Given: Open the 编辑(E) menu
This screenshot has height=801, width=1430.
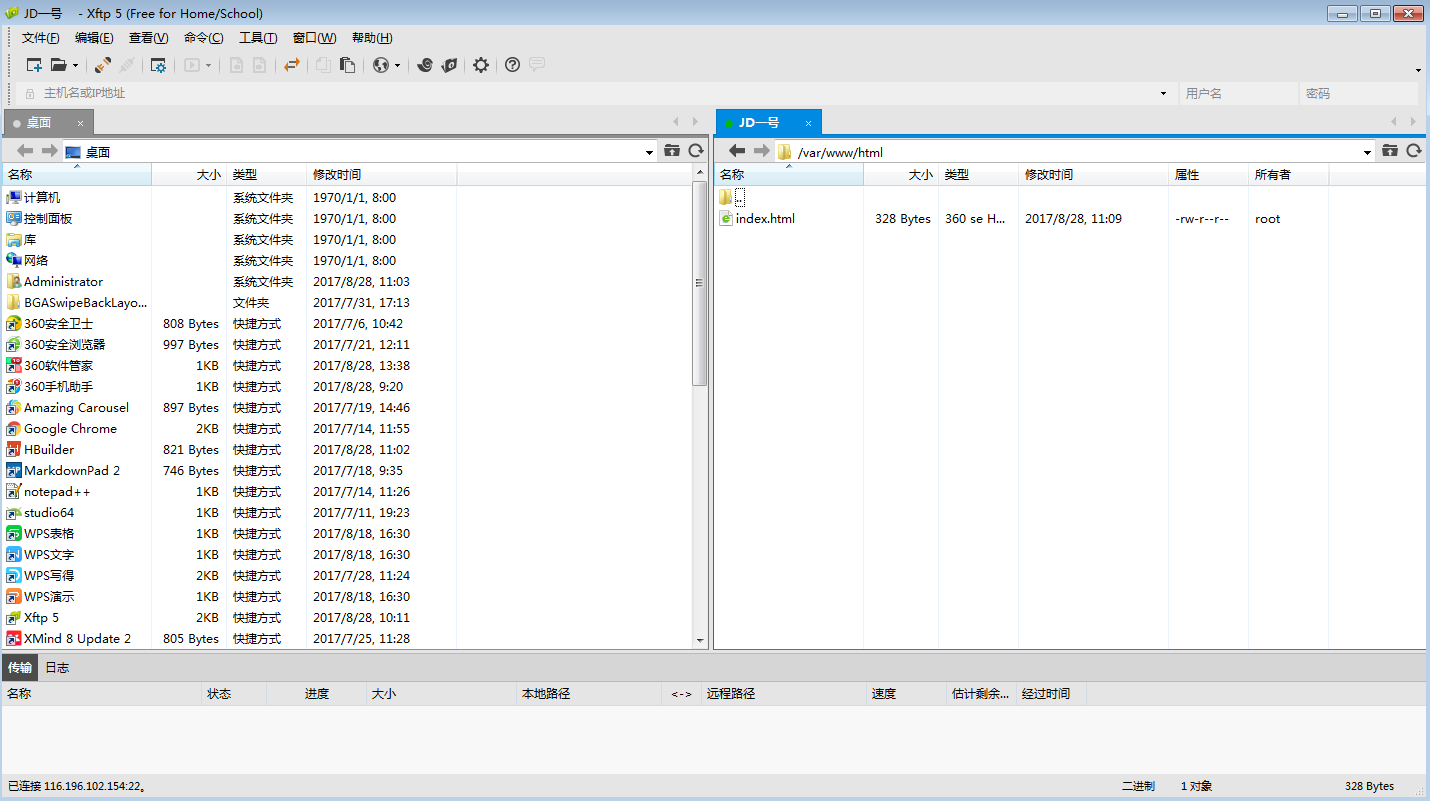Looking at the screenshot, I should [94, 38].
